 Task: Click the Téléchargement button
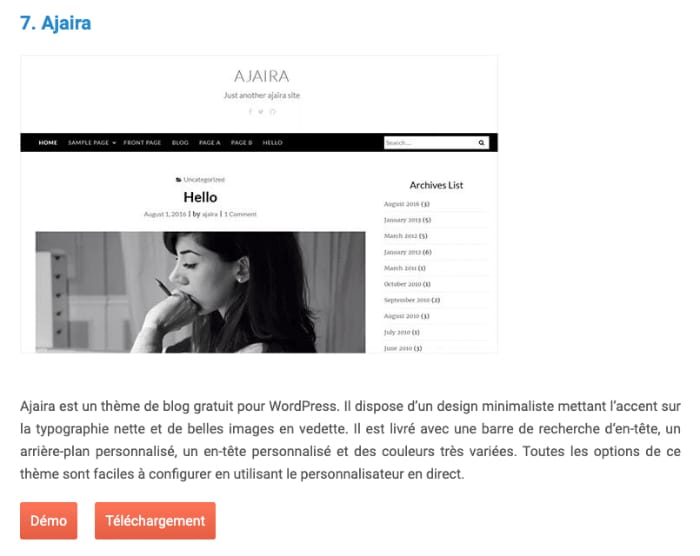point(155,520)
